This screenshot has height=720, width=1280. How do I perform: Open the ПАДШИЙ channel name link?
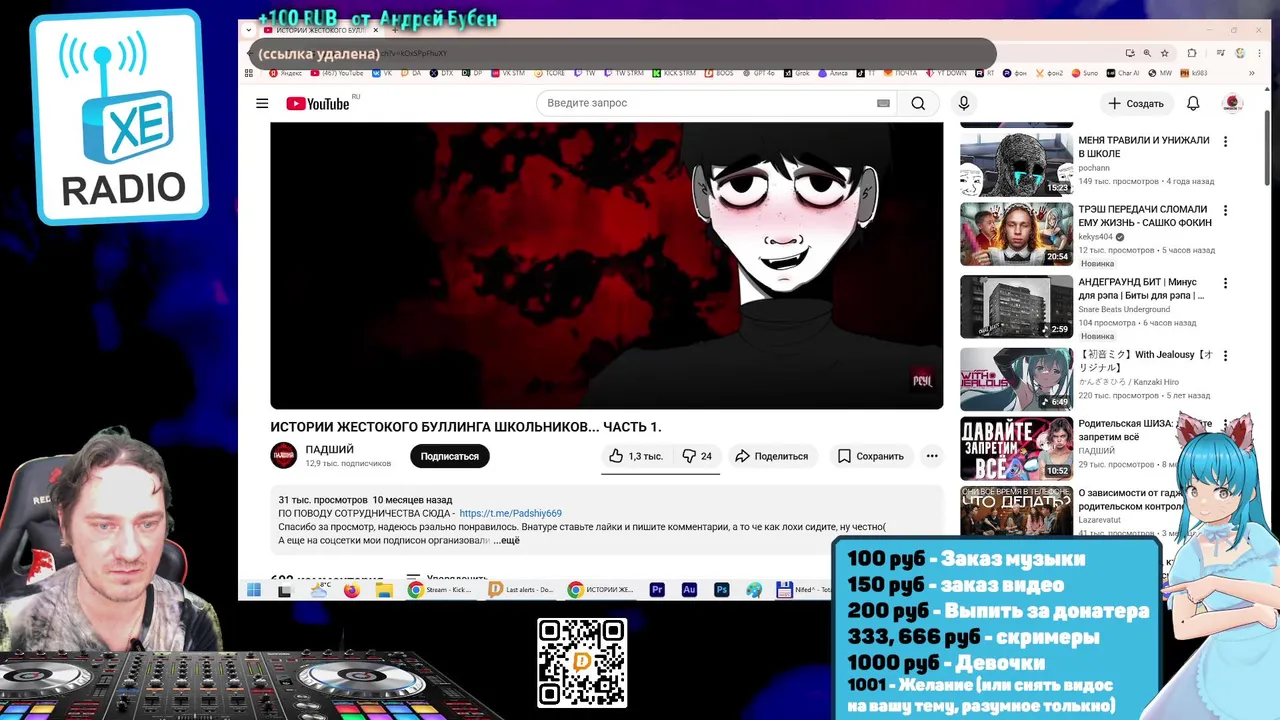click(330, 449)
